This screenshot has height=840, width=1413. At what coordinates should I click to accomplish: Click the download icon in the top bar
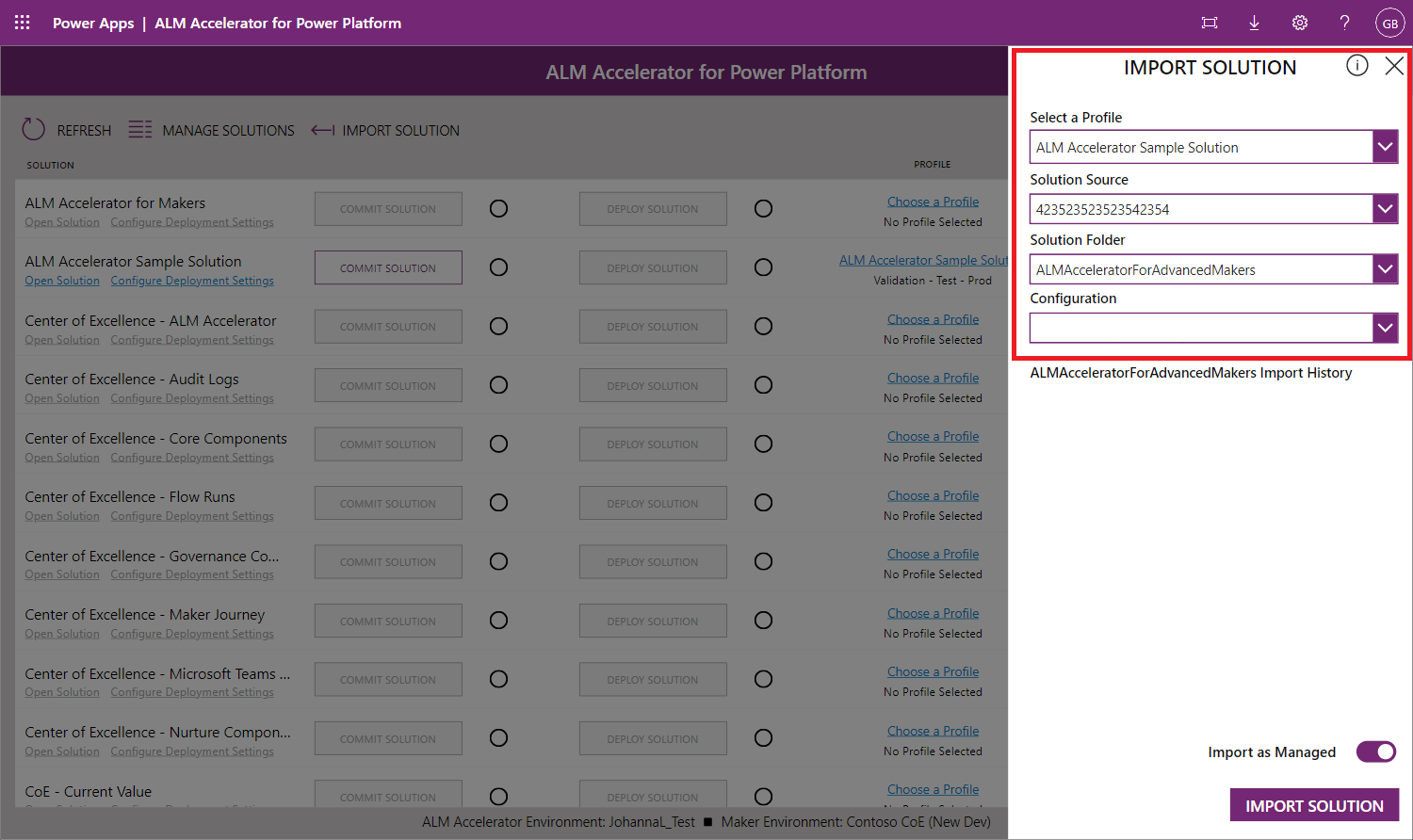[1254, 22]
